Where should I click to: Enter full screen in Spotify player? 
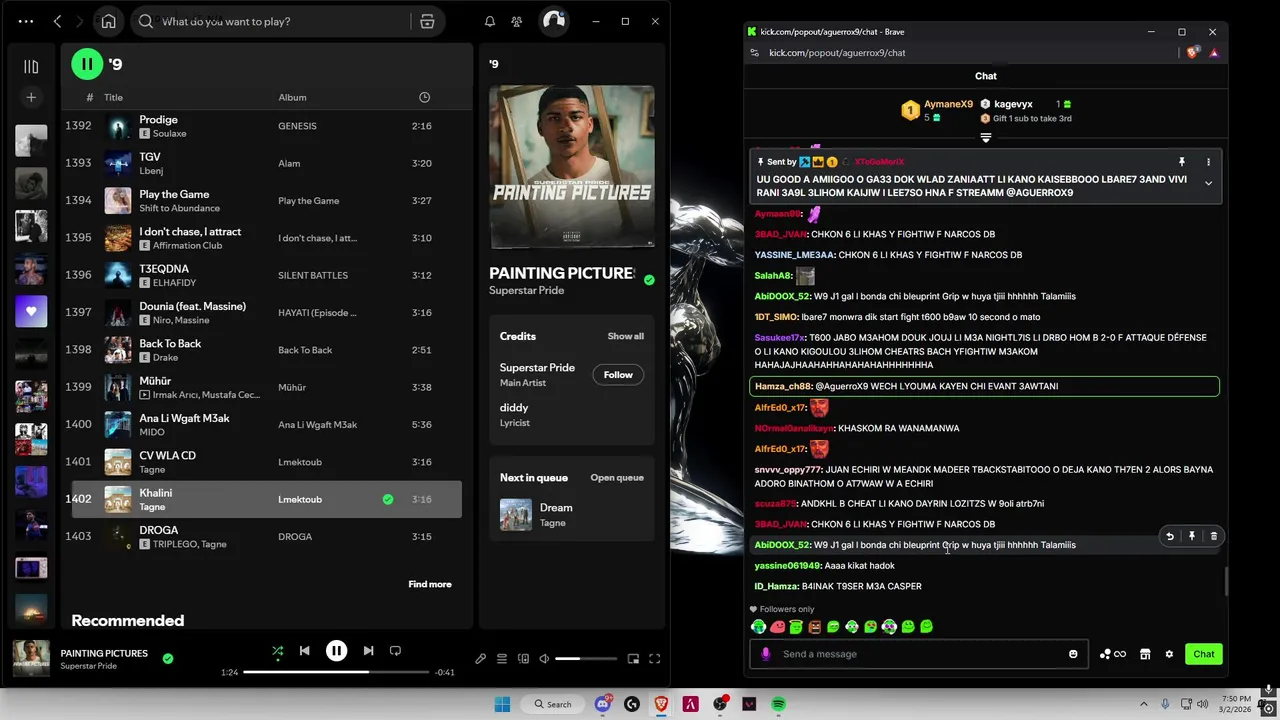(654, 659)
